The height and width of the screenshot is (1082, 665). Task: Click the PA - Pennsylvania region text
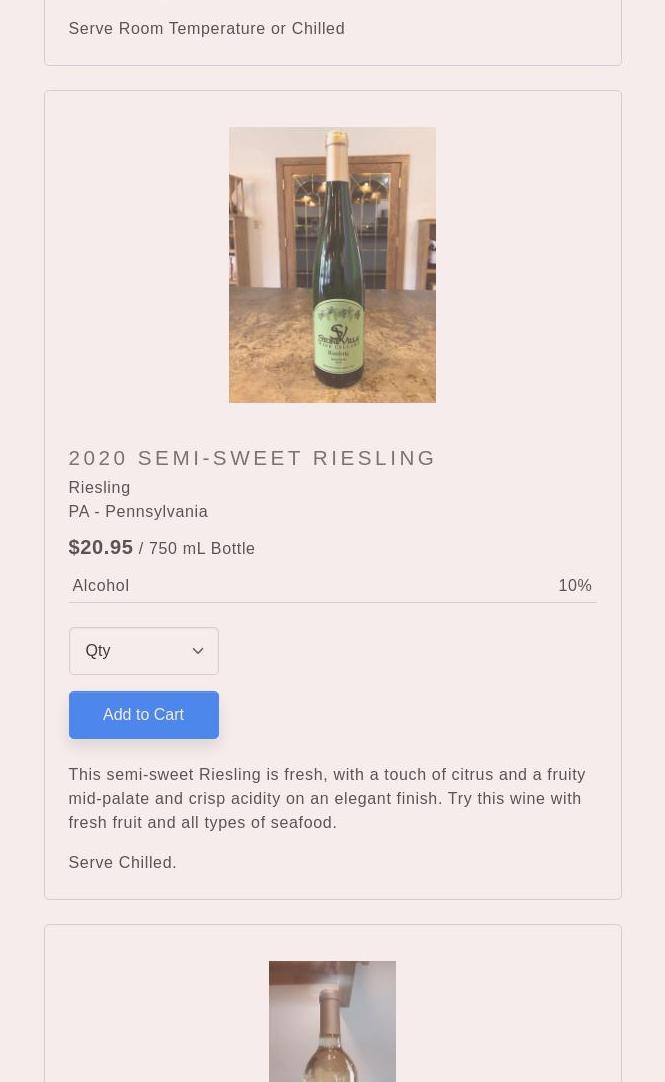tap(138, 511)
